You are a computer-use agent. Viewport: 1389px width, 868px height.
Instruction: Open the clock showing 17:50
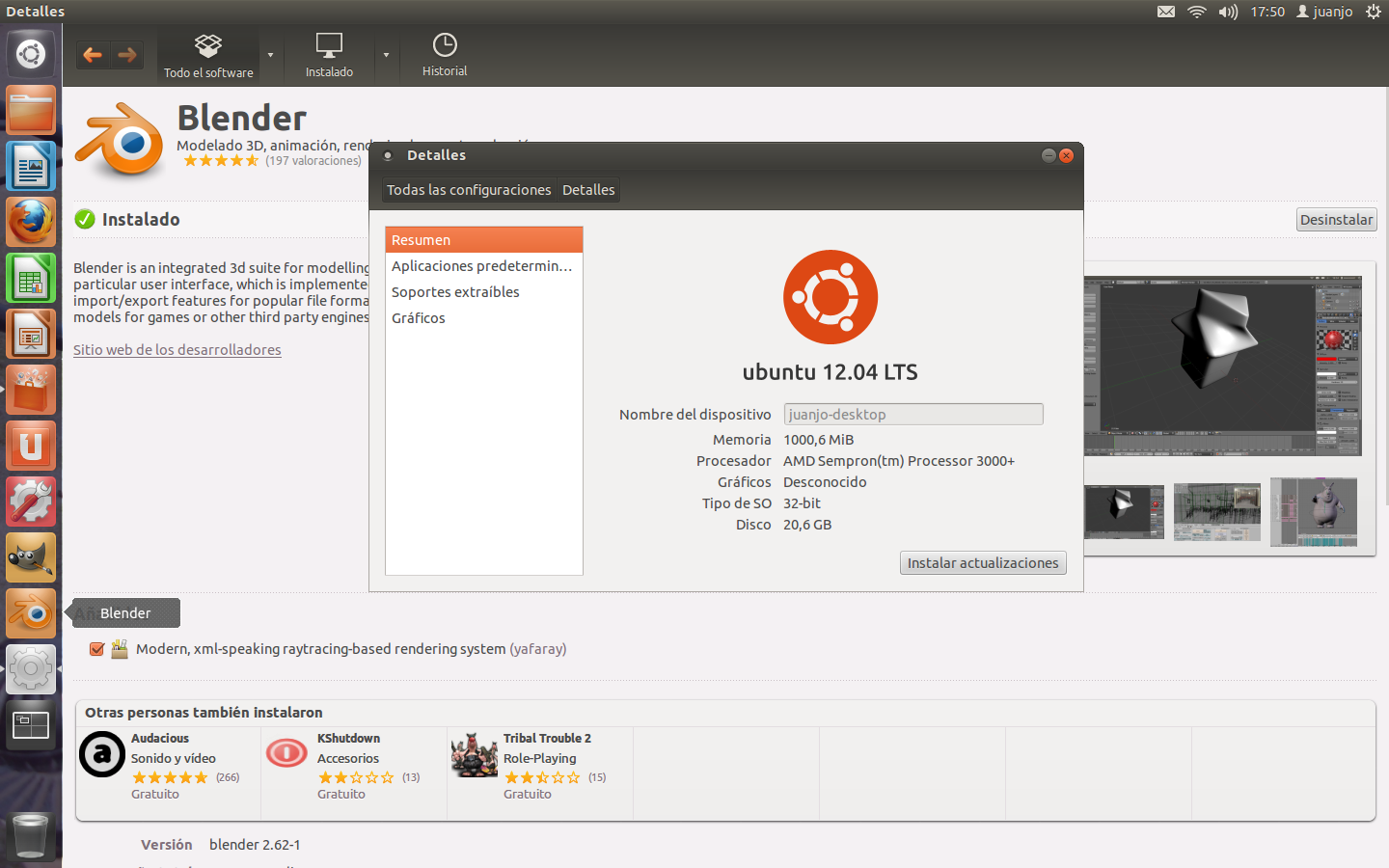click(1267, 12)
